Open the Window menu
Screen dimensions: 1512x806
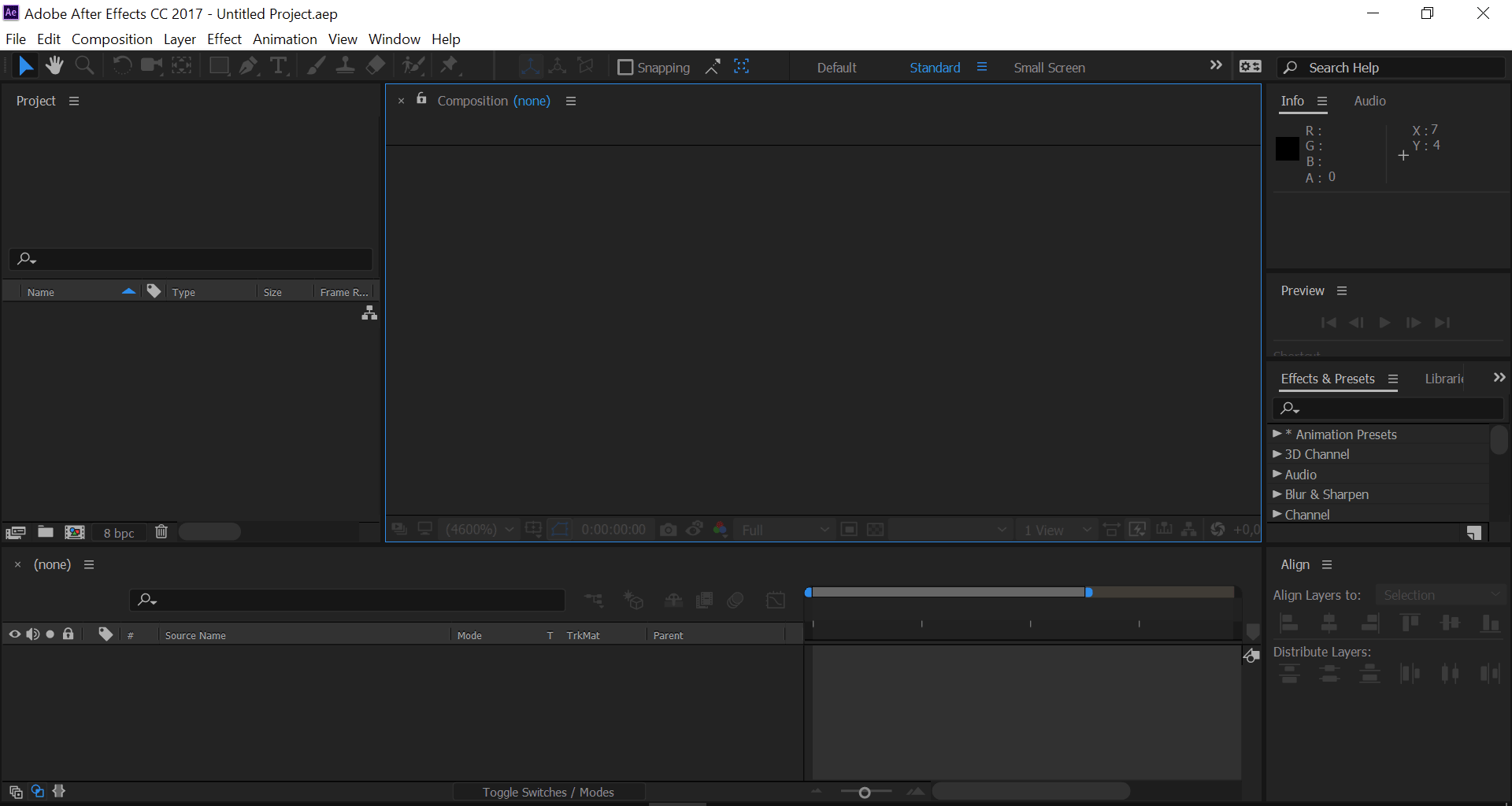394,39
